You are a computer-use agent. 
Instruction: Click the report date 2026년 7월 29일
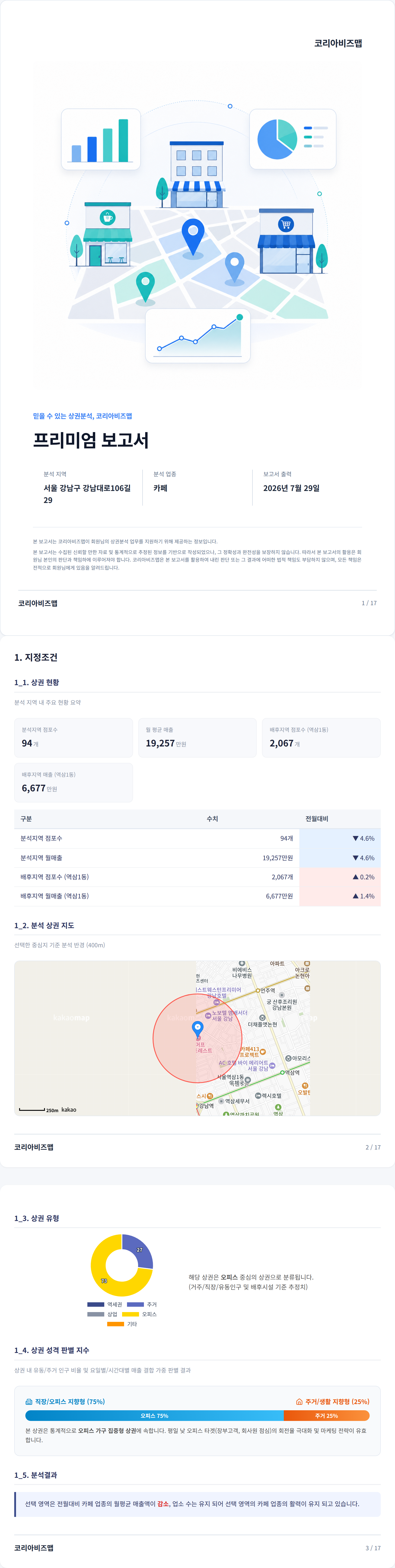[291, 488]
